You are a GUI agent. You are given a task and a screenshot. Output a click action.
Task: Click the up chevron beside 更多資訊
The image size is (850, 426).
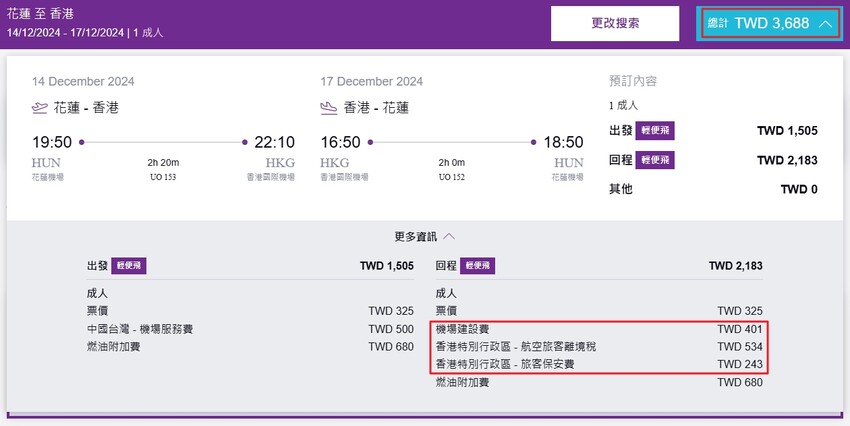449,237
